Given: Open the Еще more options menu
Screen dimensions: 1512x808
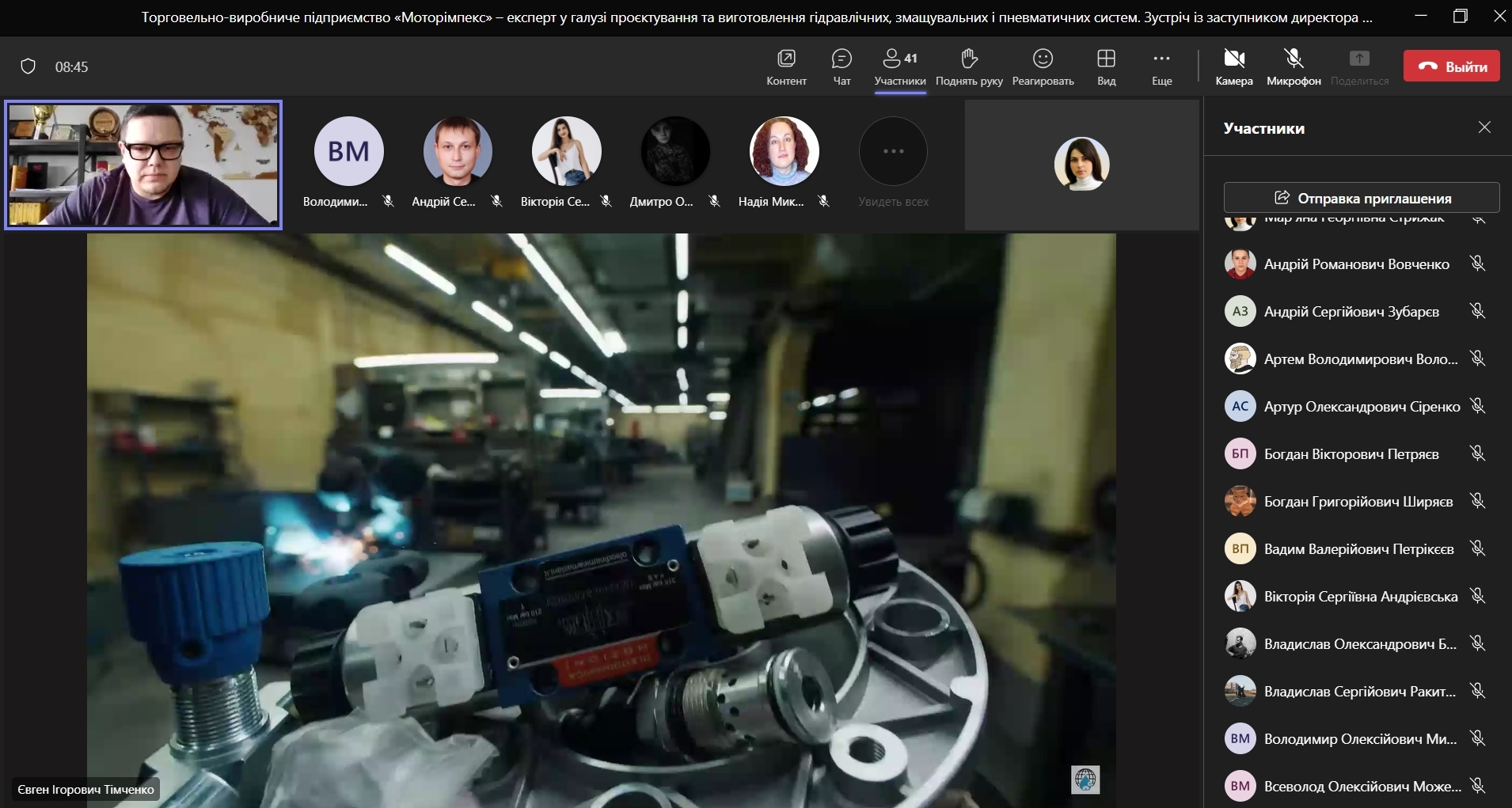Looking at the screenshot, I should point(1161,66).
